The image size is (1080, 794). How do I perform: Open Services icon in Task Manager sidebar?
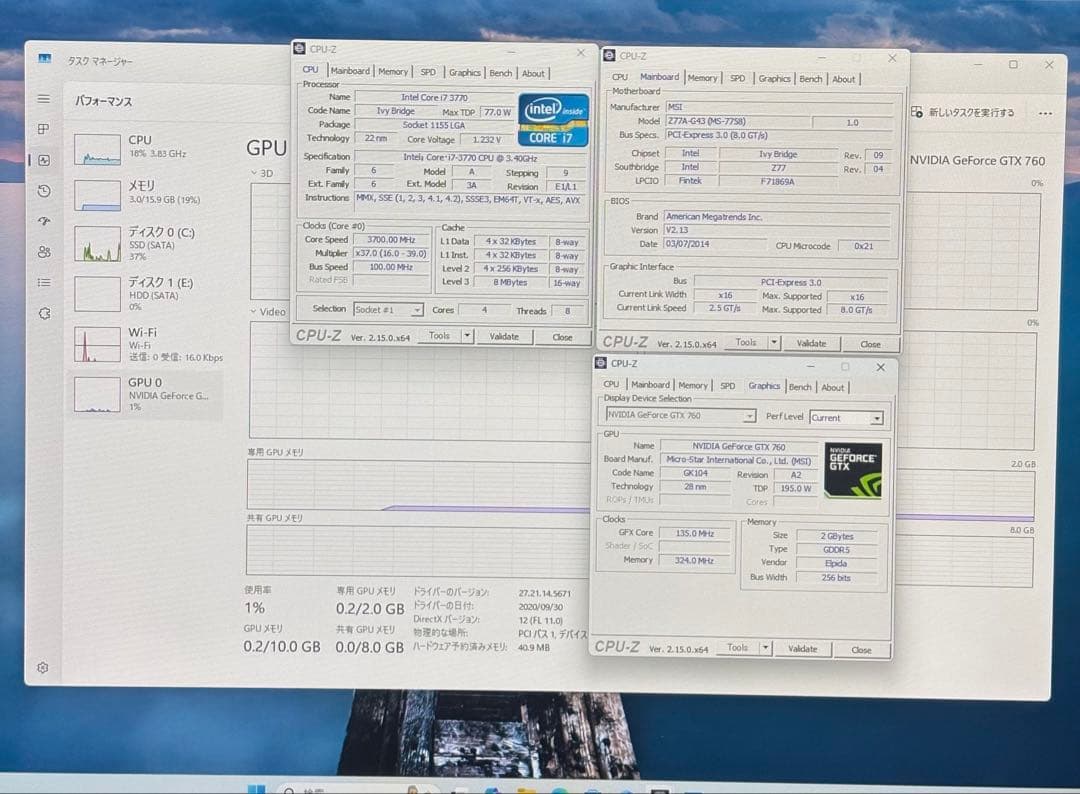(44, 313)
